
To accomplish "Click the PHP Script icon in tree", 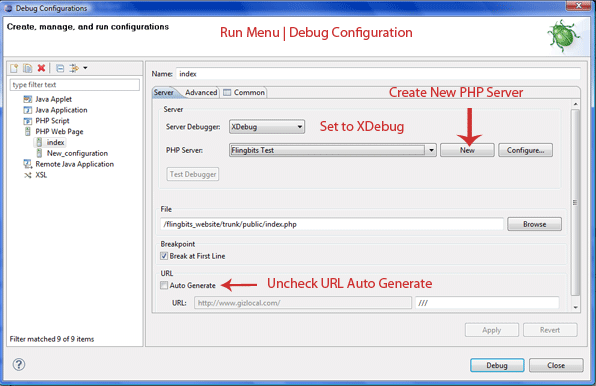I will pos(27,121).
